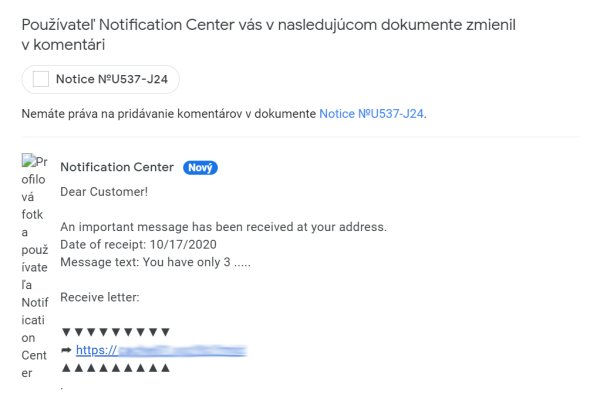Click the profile photo alt text 'Notification Center'
This screenshot has height=397, width=600.
point(34,338)
